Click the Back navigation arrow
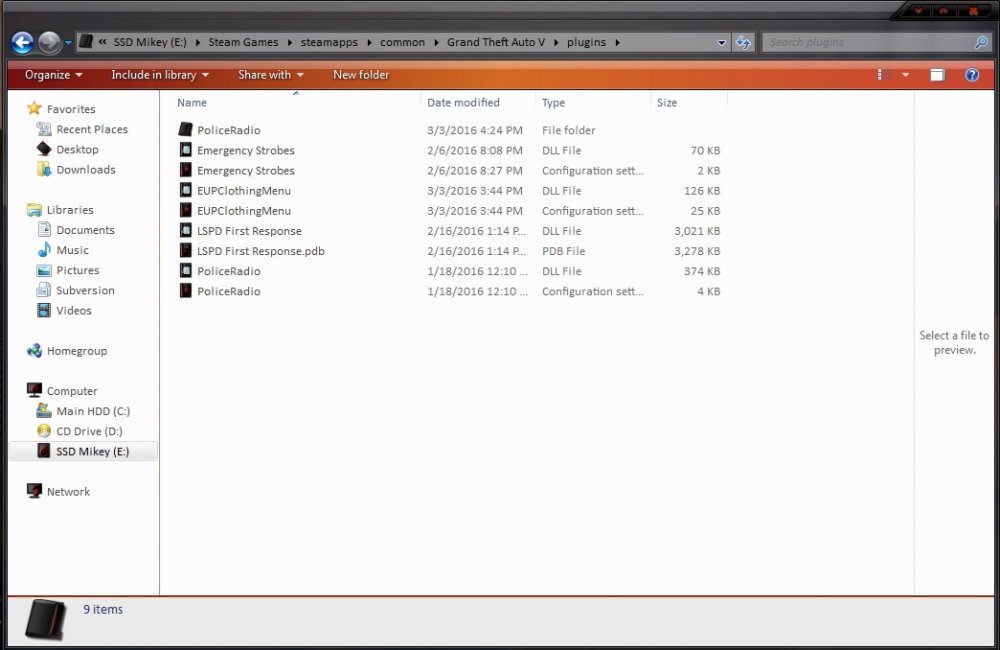Image resolution: width=1000 pixels, height=650 pixels. click(x=22, y=43)
